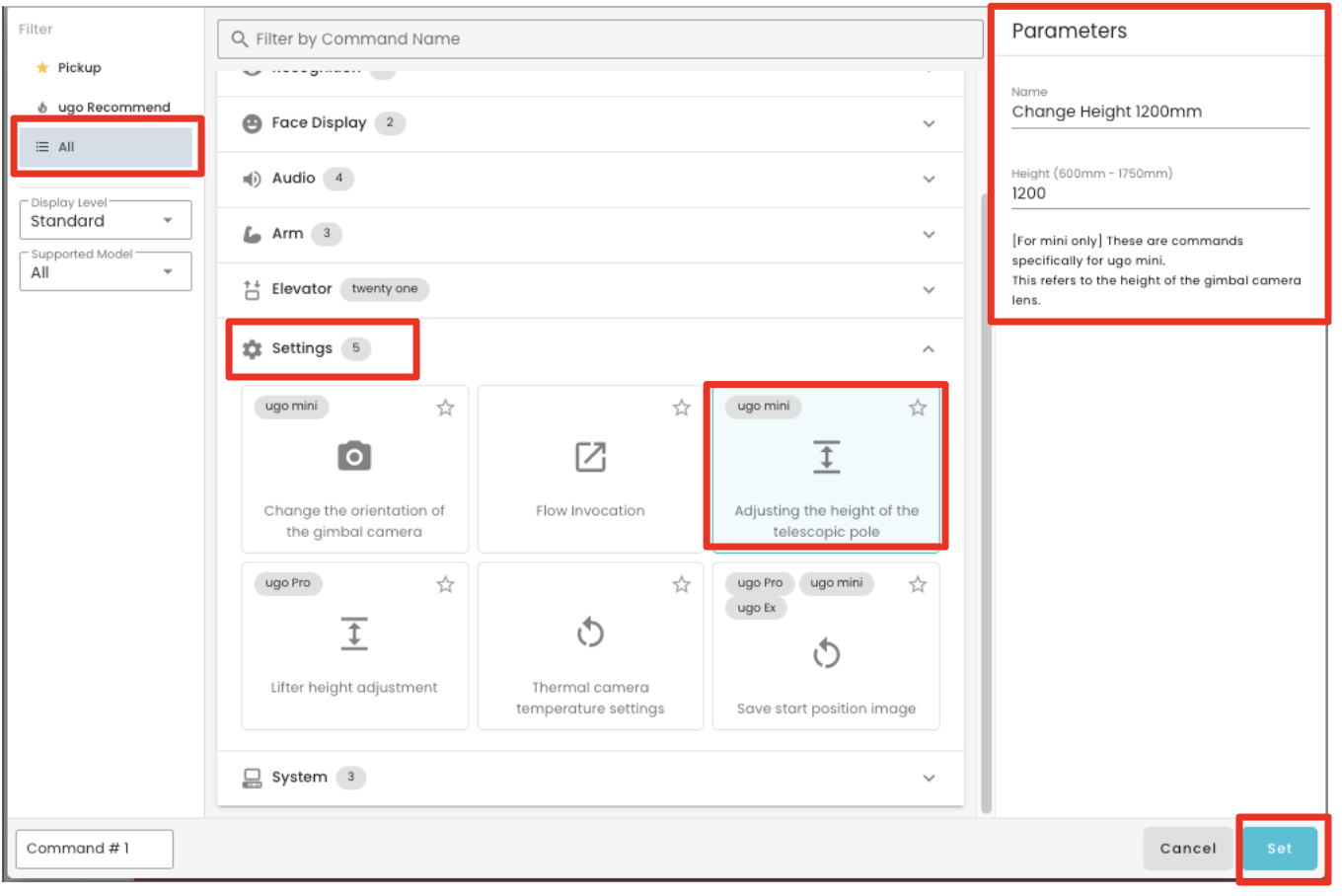The image size is (1342, 896).
Task: Expand the Elevator section chevron
Action: [x=929, y=290]
